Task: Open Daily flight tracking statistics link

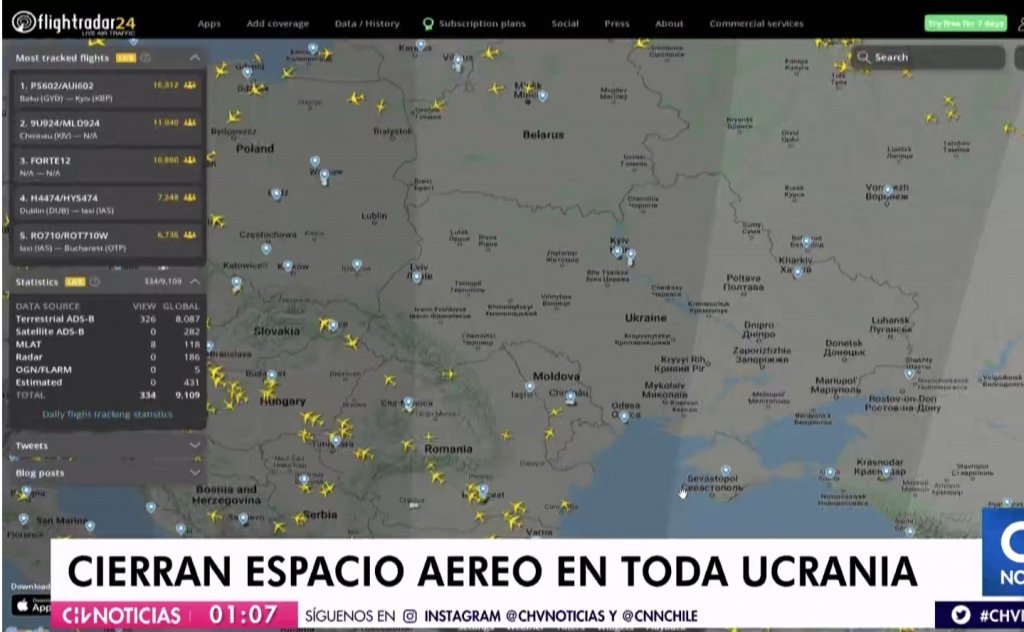Action: (x=107, y=414)
